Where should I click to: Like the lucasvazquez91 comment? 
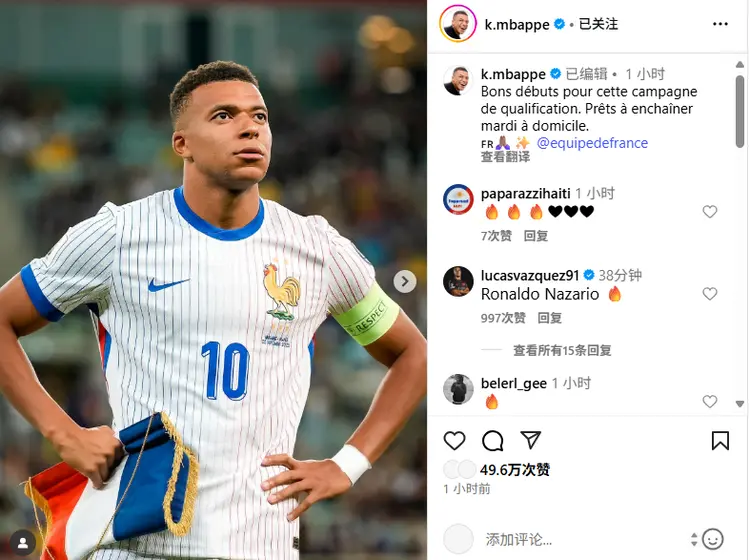click(x=710, y=294)
